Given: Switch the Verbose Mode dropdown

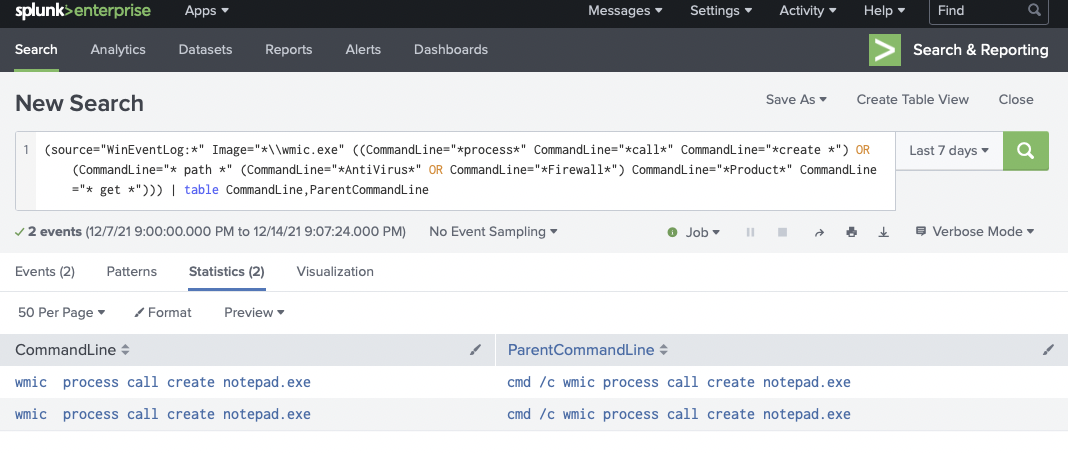Looking at the screenshot, I should [975, 232].
